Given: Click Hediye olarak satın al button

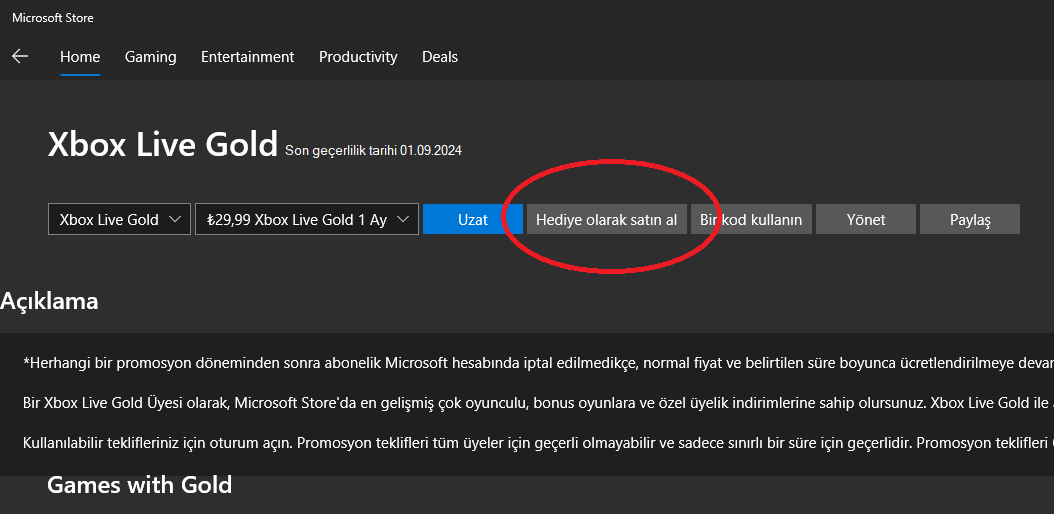Looking at the screenshot, I should pos(606,219).
